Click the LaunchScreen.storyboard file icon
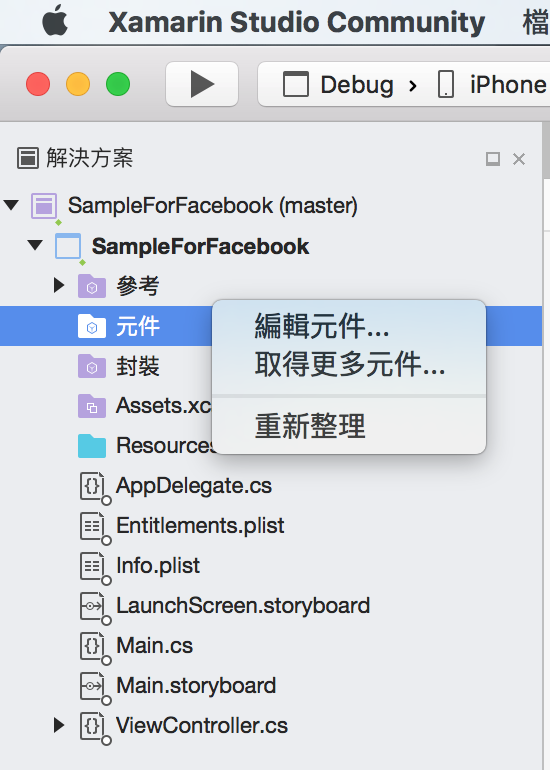The width and height of the screenshot is (550, 770). (x=95, y=607)
